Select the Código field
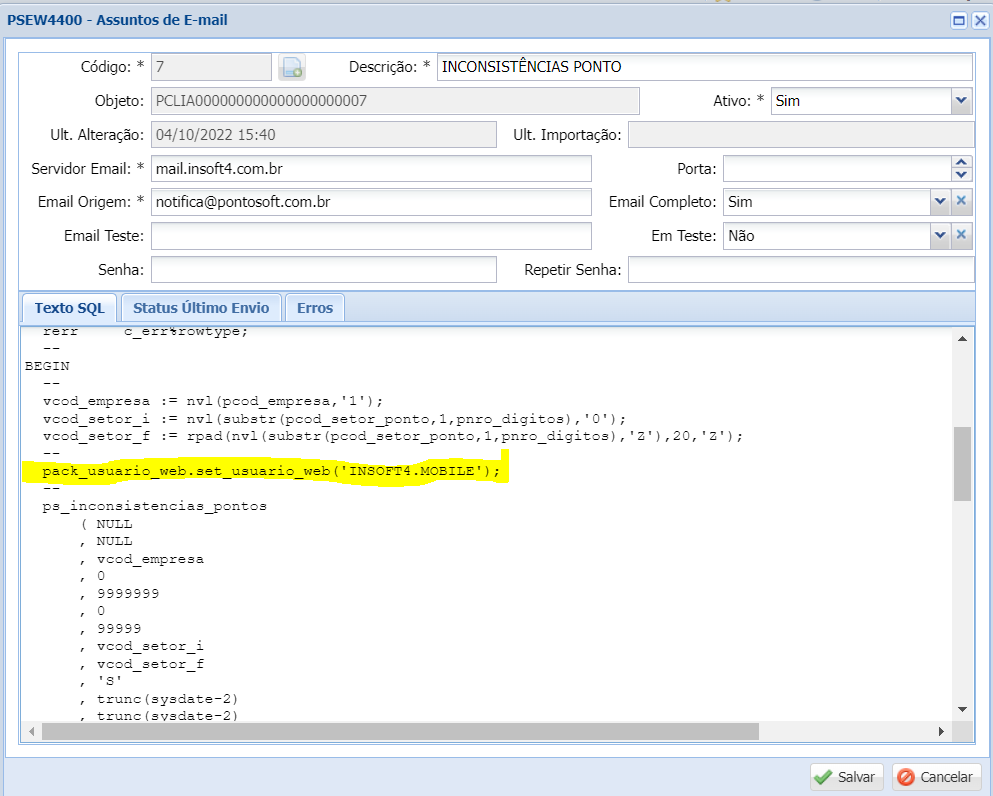Screen dimensions: 993x796 [x=212, y=67]
